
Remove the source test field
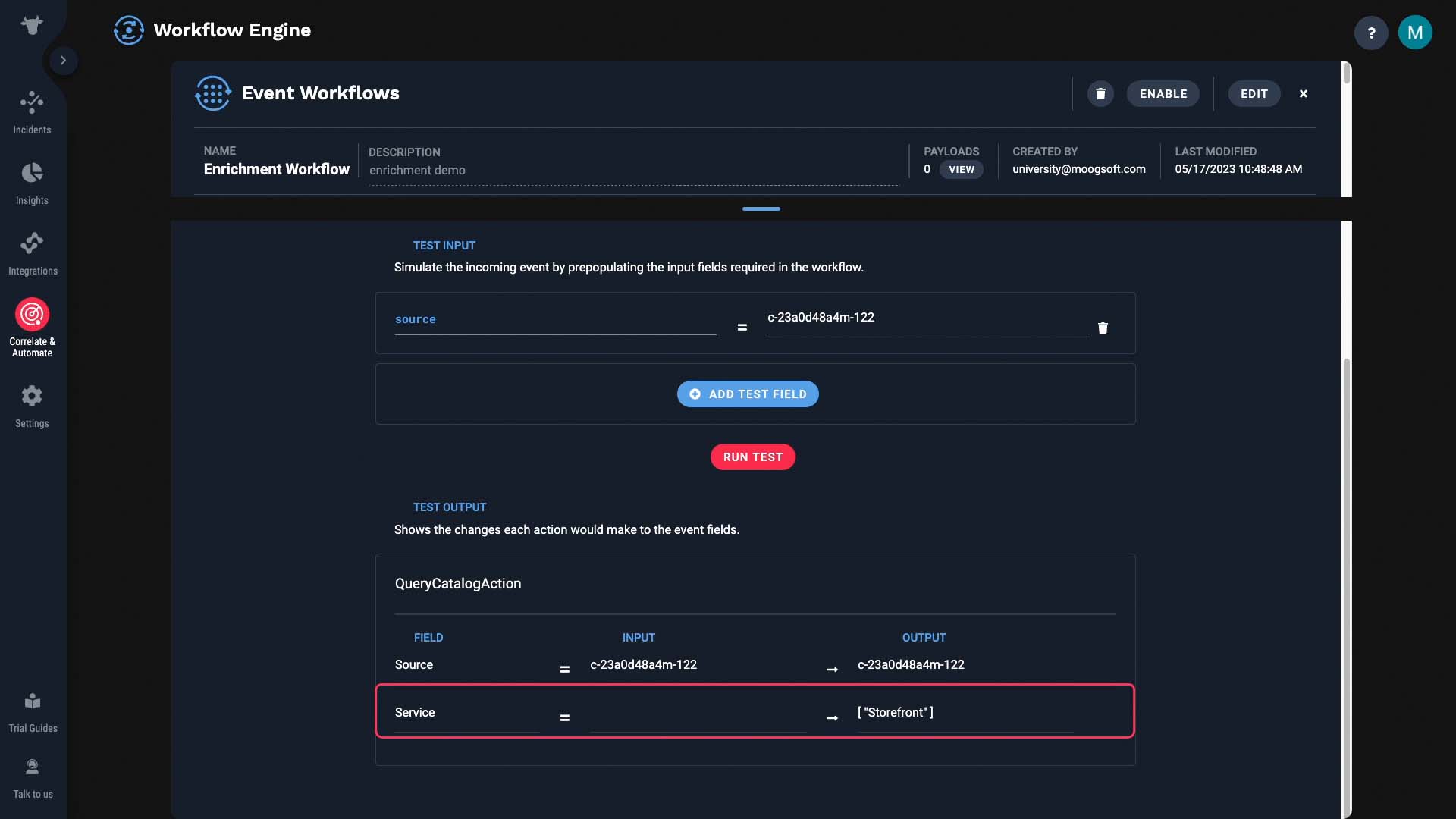1103,328
